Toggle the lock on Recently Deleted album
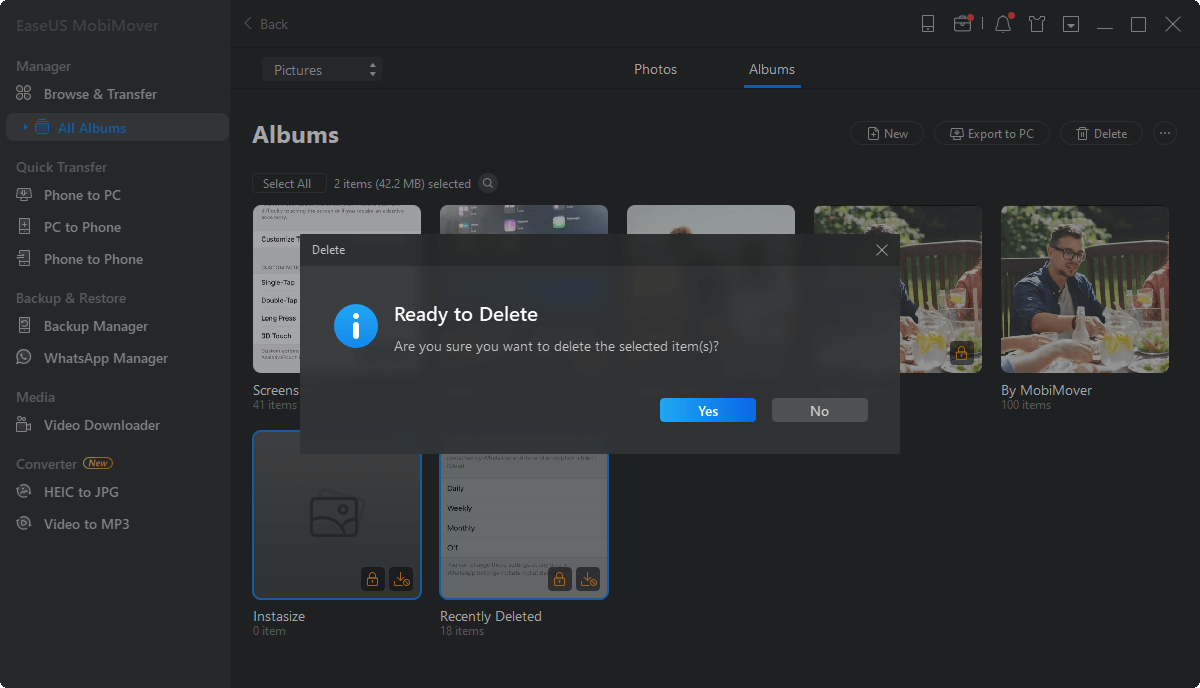 [560, 578]
